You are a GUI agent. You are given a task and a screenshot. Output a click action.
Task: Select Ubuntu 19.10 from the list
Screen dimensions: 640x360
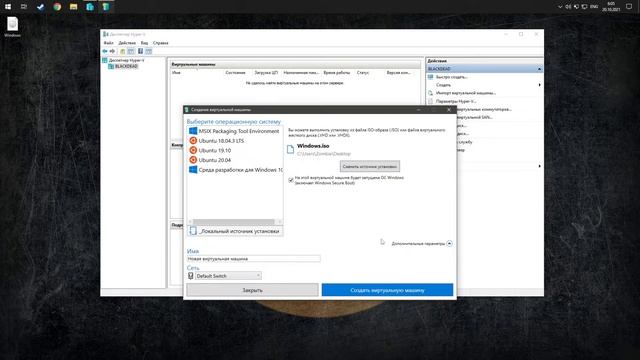(x=235, y=151)
